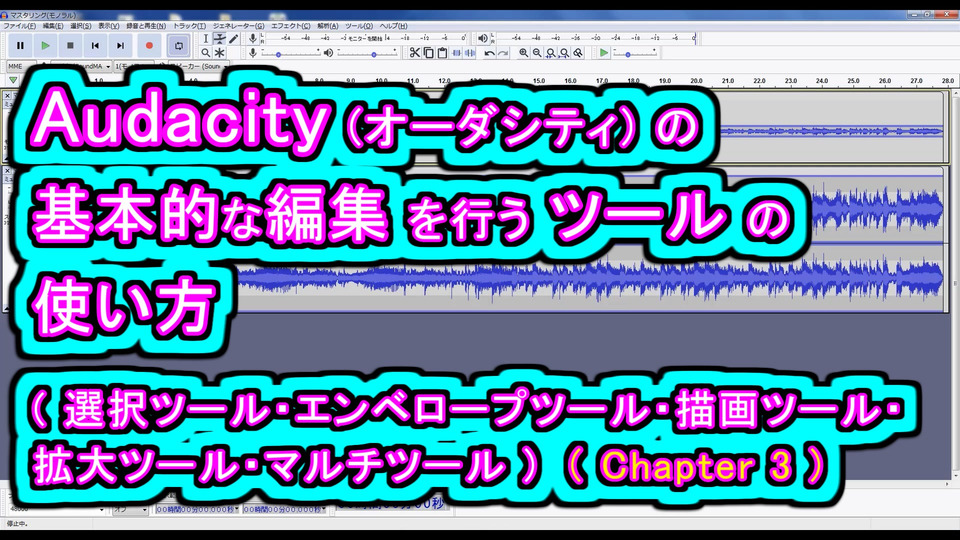Click the recording level meter to monitor
This screenshot has width=960, height=540.
tap(365, 38)
